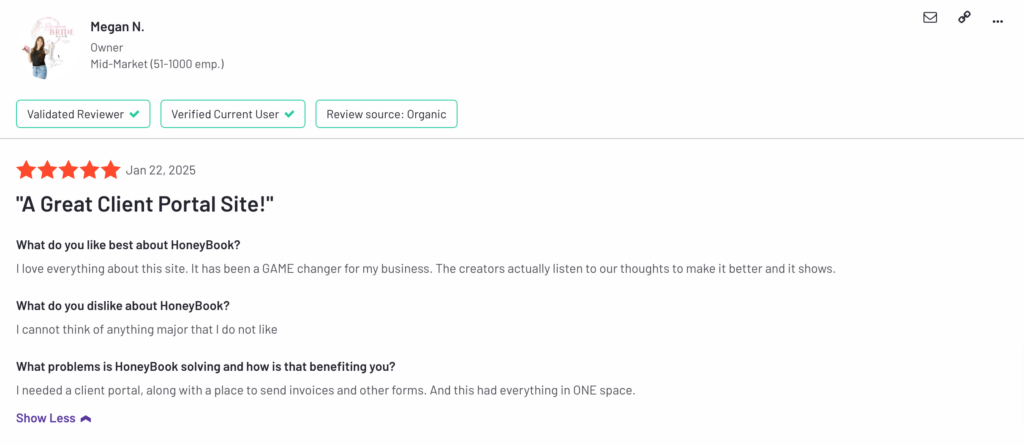
Task: Click "What do you like best about HoneyBook?" heading
Action: (128, 245)
